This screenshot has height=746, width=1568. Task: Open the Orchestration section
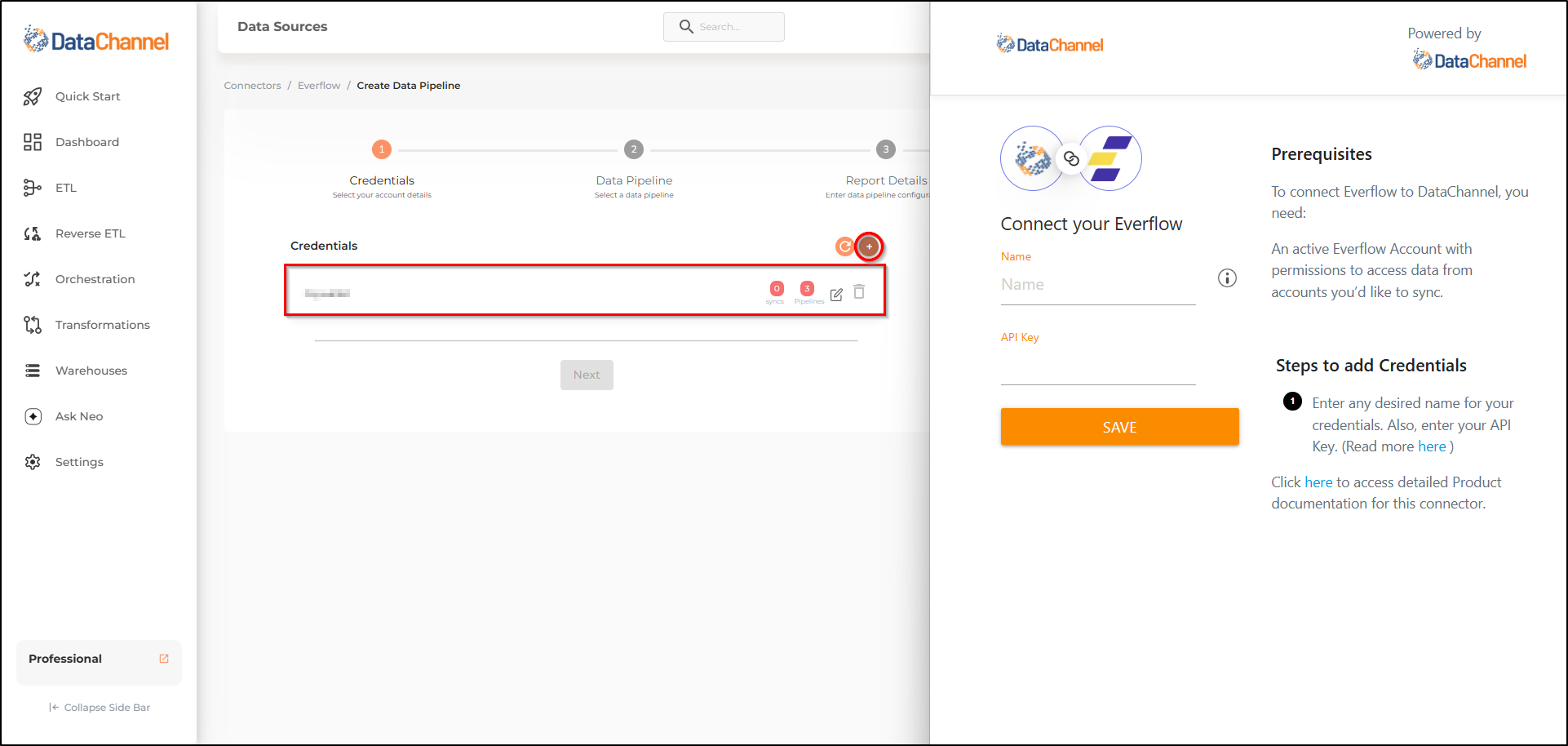click(95, 279)
